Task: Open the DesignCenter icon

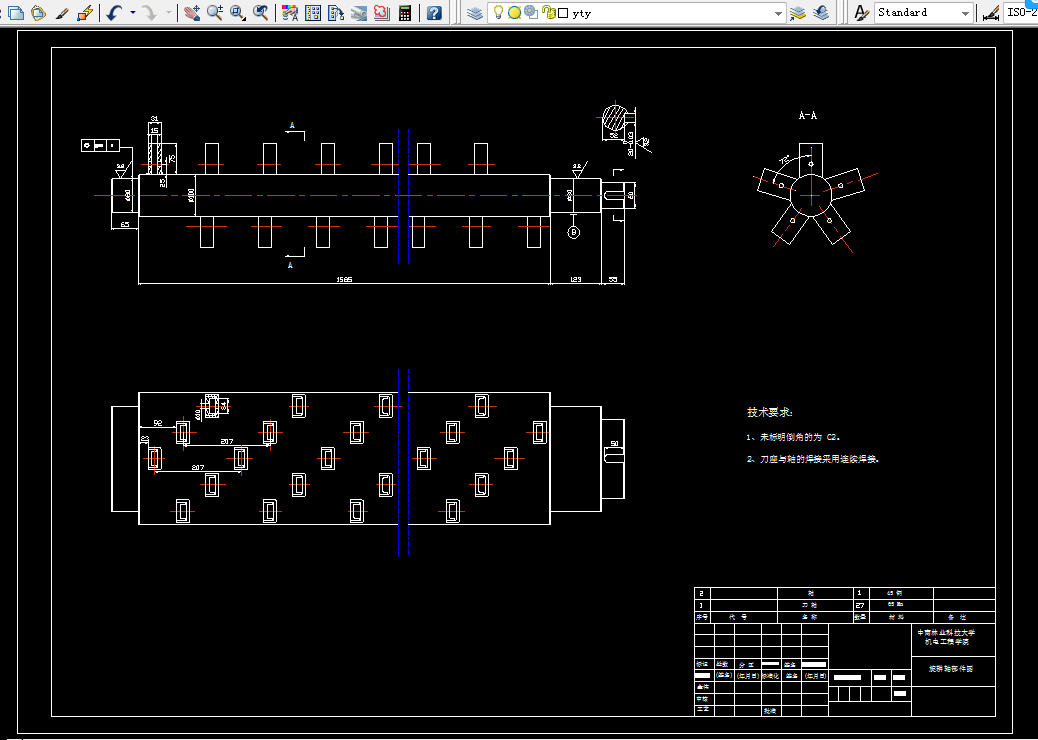Action: pyautogui.click(x=313, y=12)
